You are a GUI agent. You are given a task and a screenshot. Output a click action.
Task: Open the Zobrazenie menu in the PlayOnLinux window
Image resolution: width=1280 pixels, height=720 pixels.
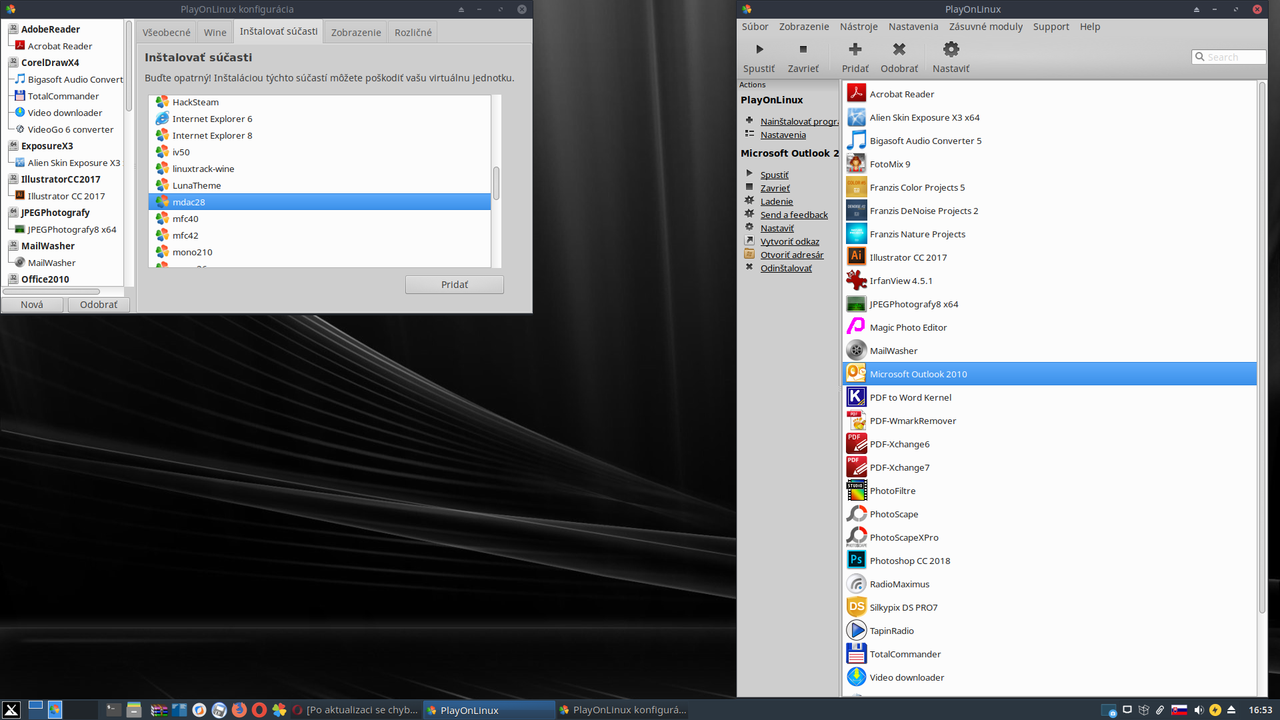coord(804,27)
